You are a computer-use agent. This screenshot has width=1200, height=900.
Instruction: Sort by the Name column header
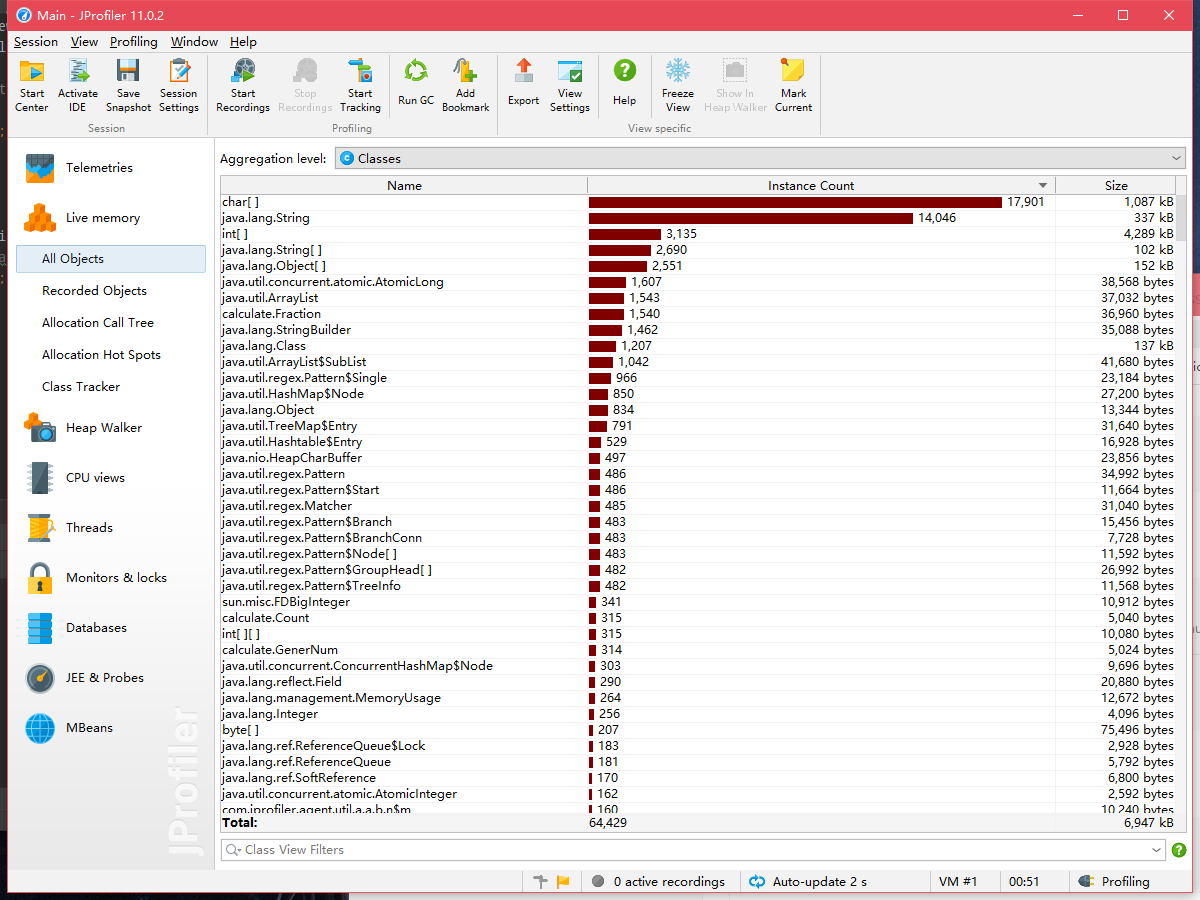tap(404, 185)
